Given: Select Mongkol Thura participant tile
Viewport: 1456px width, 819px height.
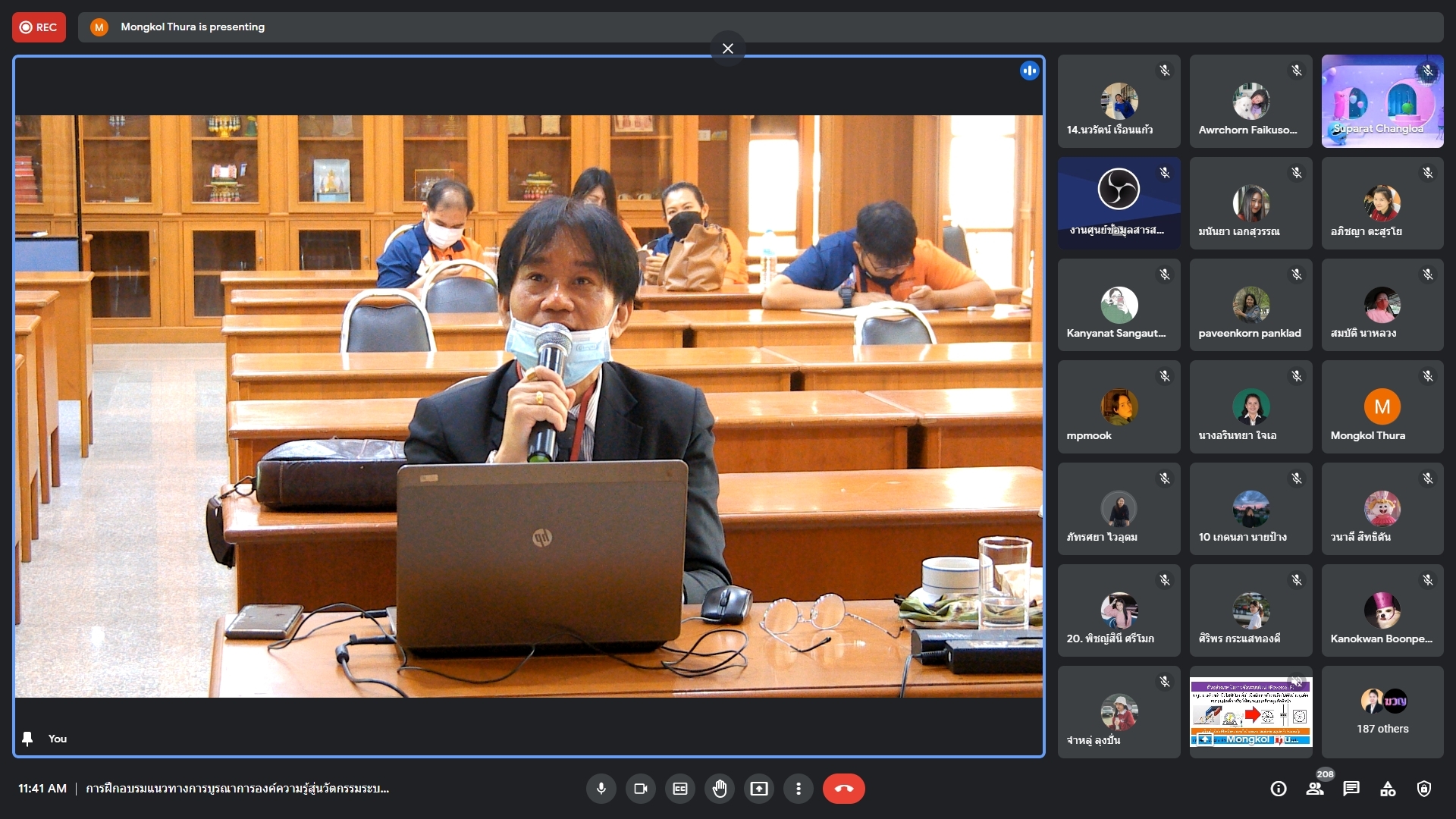Looking at the screenshot, I should [1382, 407].
